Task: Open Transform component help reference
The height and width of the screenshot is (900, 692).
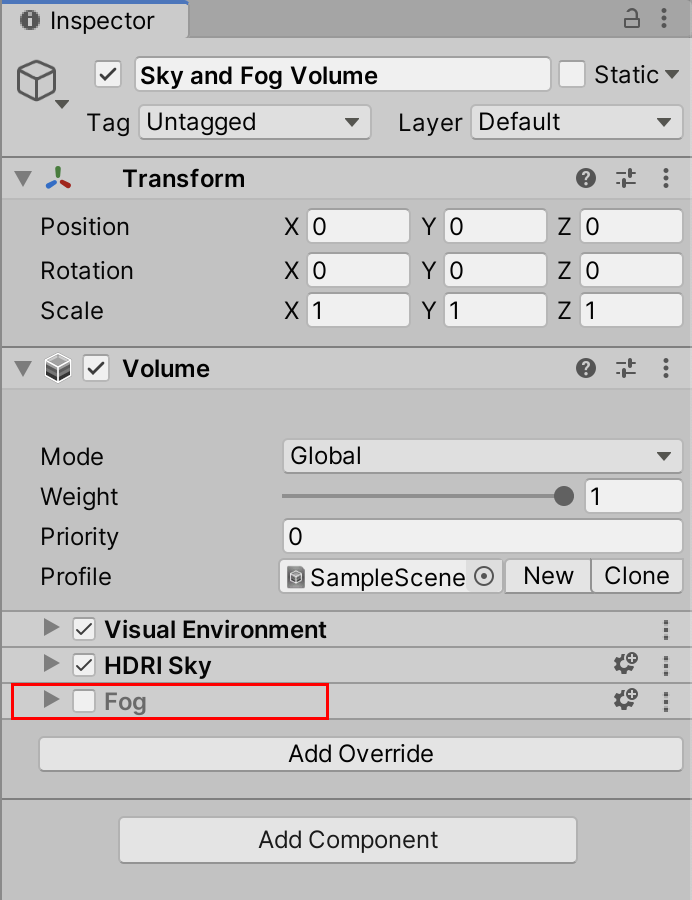Action: [x=586, y=179]
